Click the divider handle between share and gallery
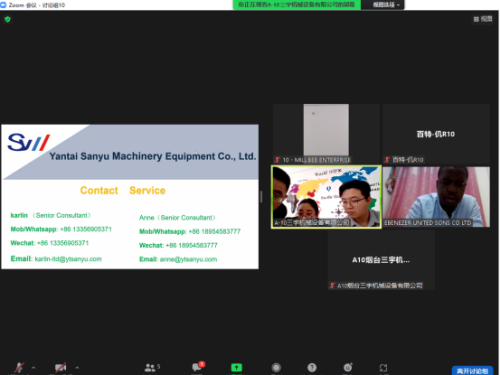Screen dimensions: 500x375 (x=261, y=197)
